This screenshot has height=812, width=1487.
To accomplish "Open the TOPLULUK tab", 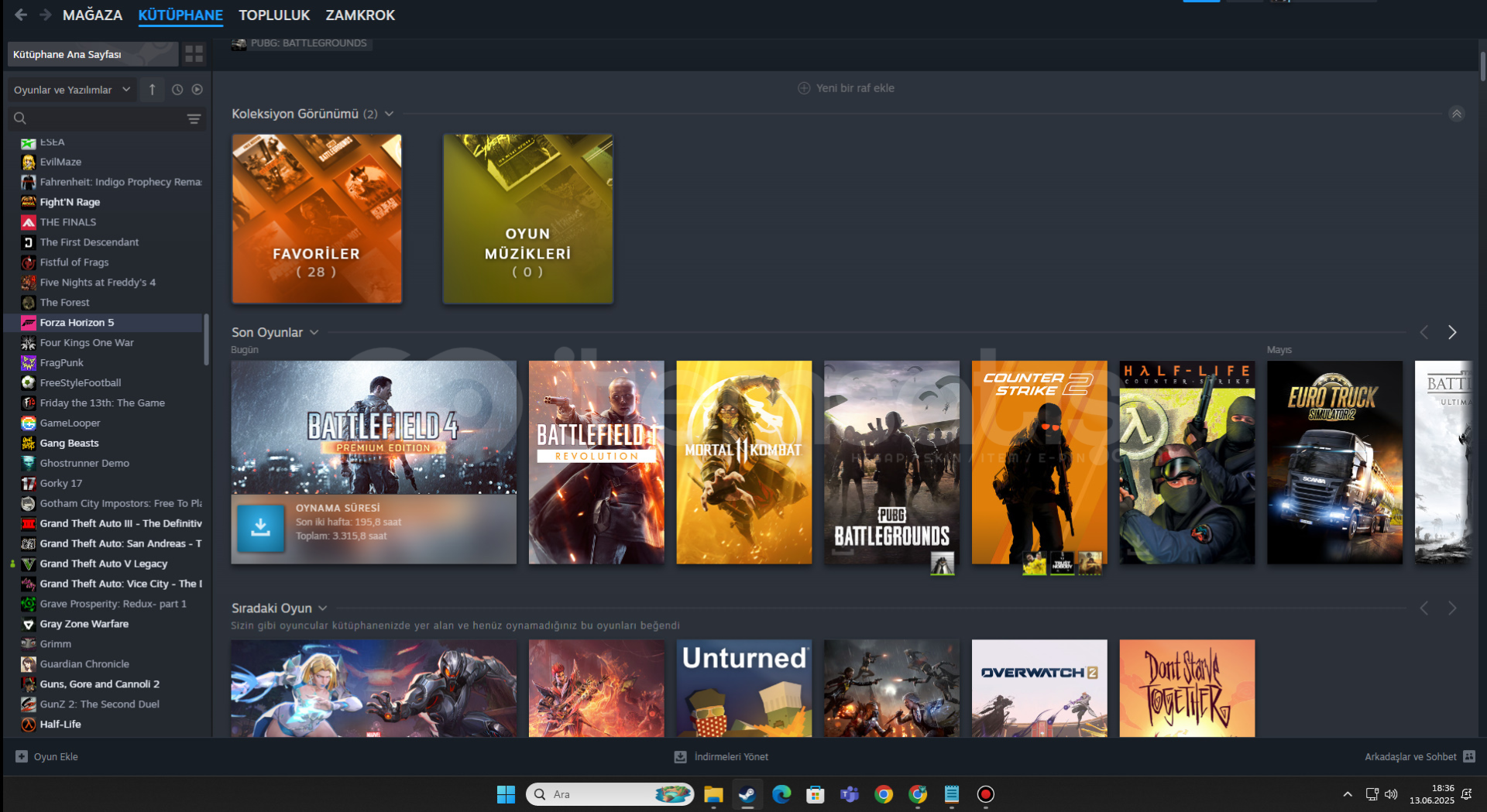I will click(274, 15).
